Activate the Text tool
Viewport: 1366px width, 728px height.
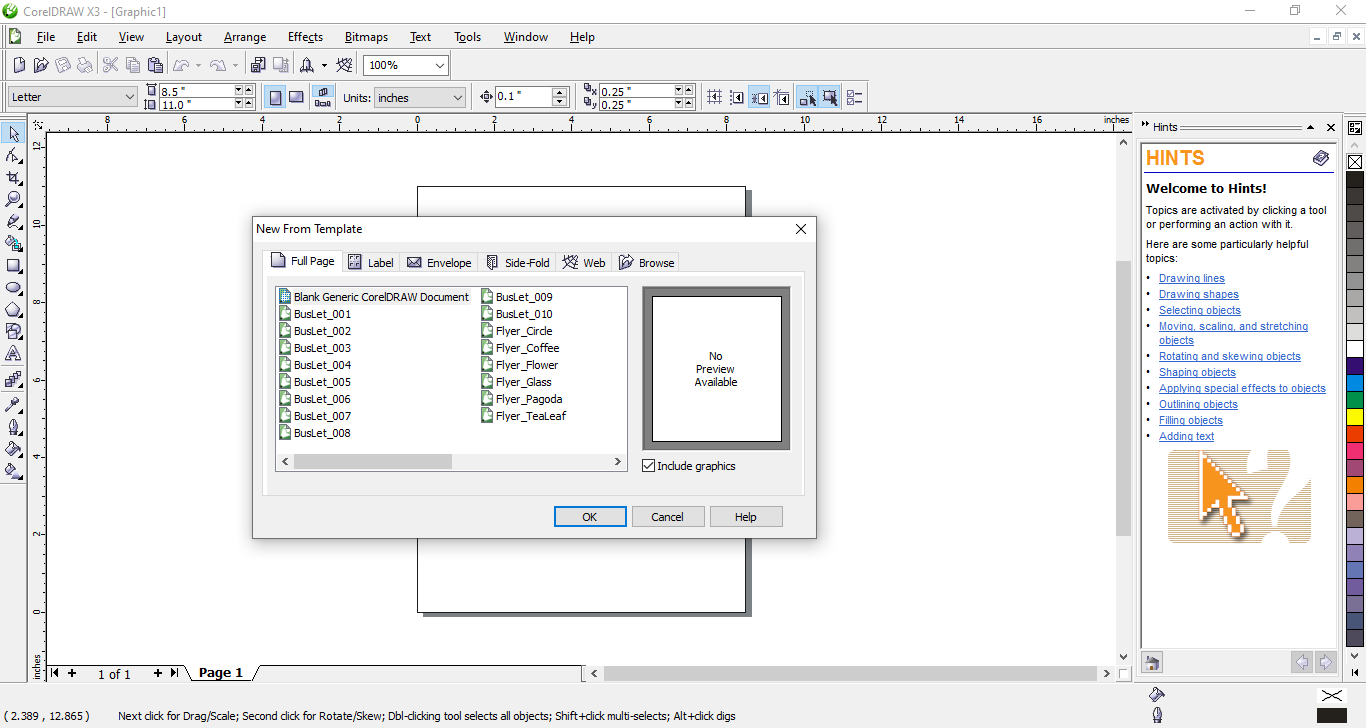click(14, 354)
